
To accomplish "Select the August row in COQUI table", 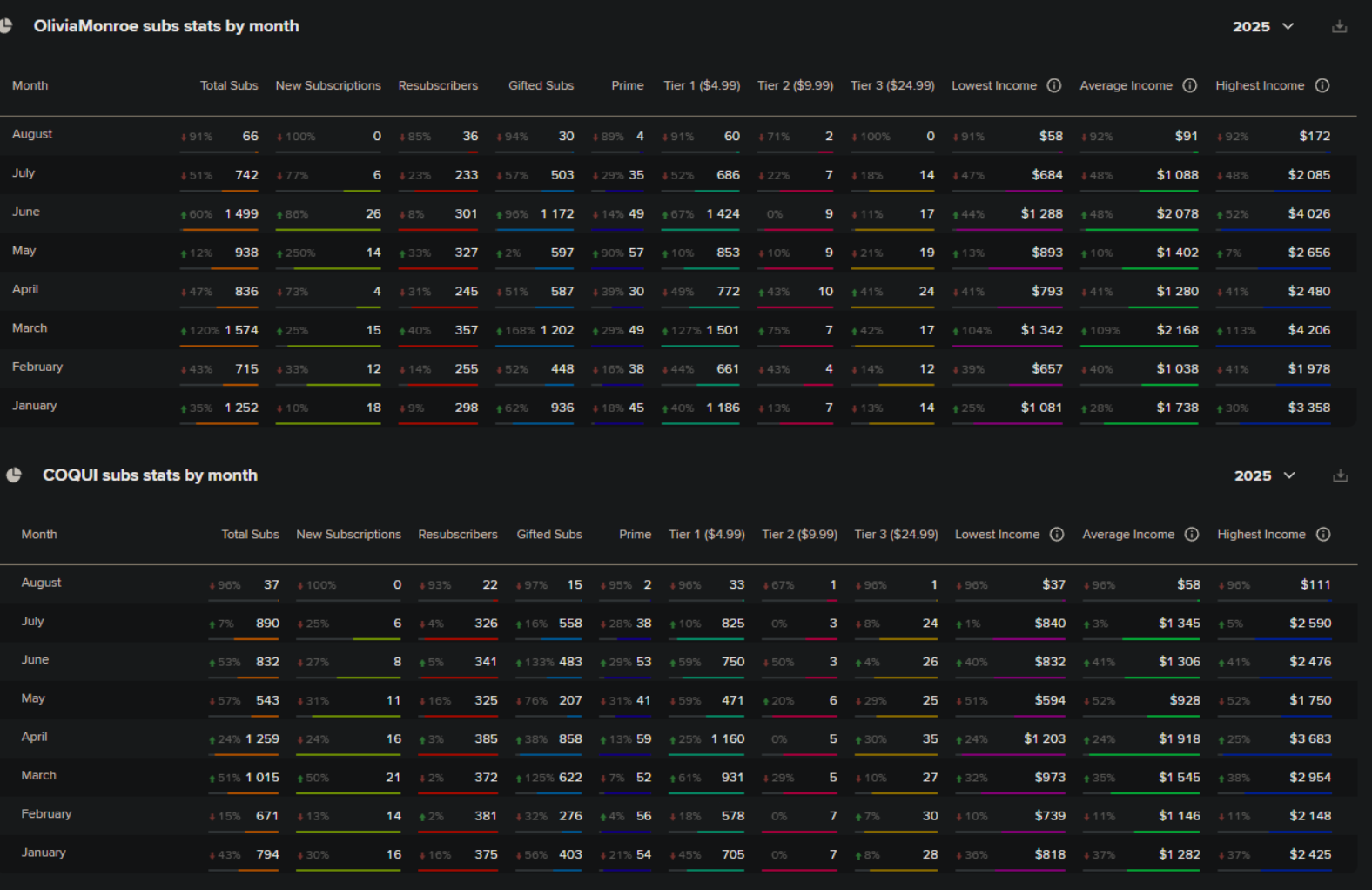I will [x=678, y=584].
